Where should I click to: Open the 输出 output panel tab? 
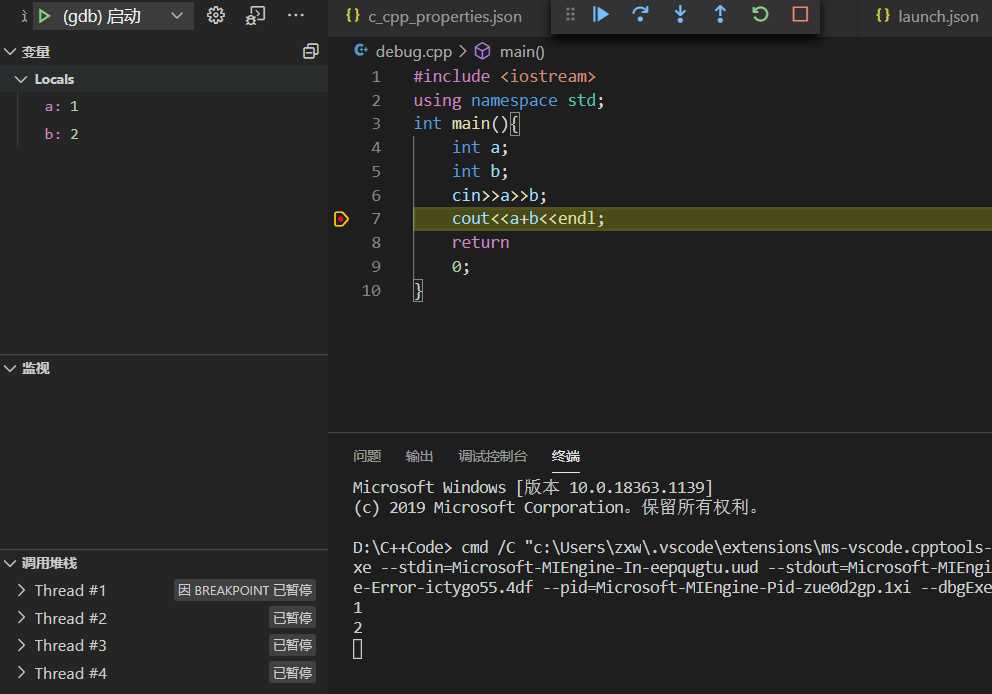tap(419, 456)
